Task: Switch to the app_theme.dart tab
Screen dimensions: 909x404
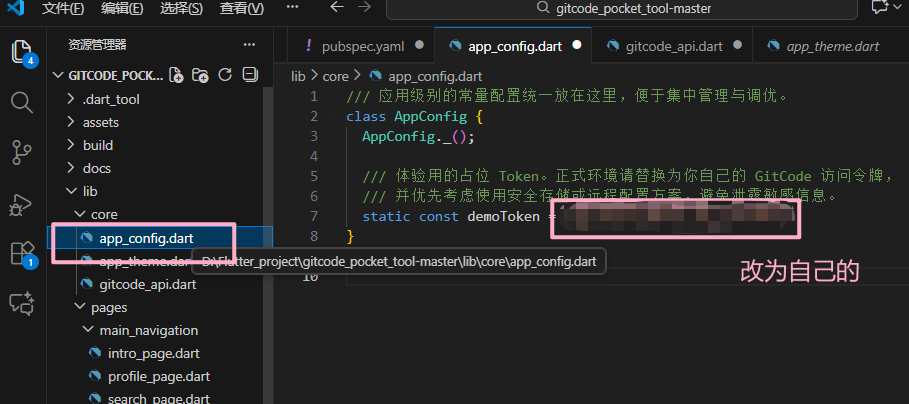Action: pyautogui.click(x=831, y=46)
